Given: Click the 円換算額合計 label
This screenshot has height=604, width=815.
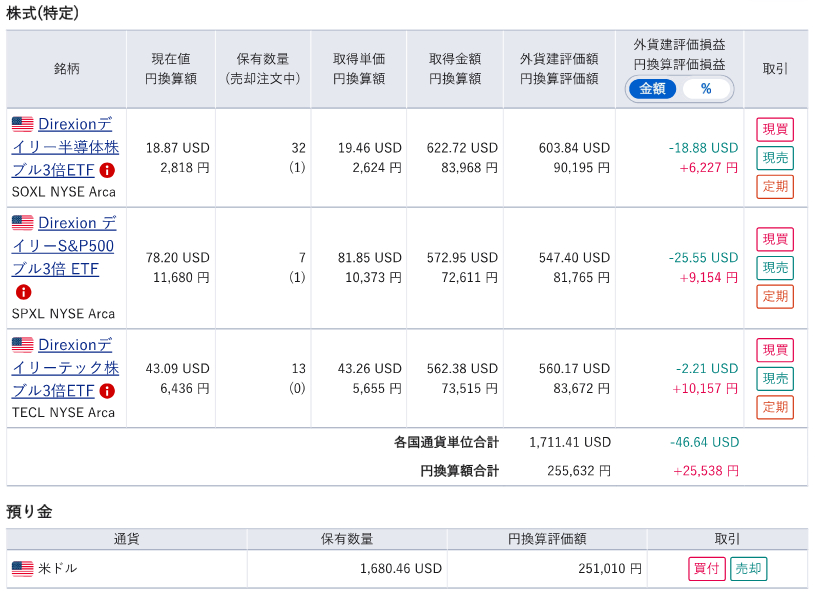Looking at the screenshot, I should pyautogui.click(x=459, y=471).
